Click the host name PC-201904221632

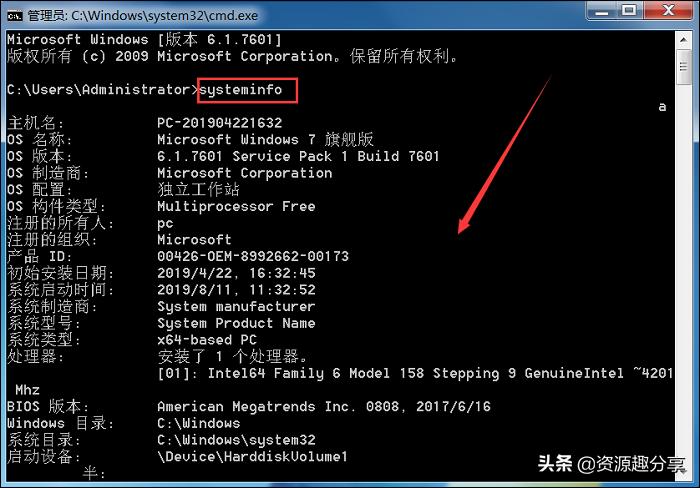220,123
